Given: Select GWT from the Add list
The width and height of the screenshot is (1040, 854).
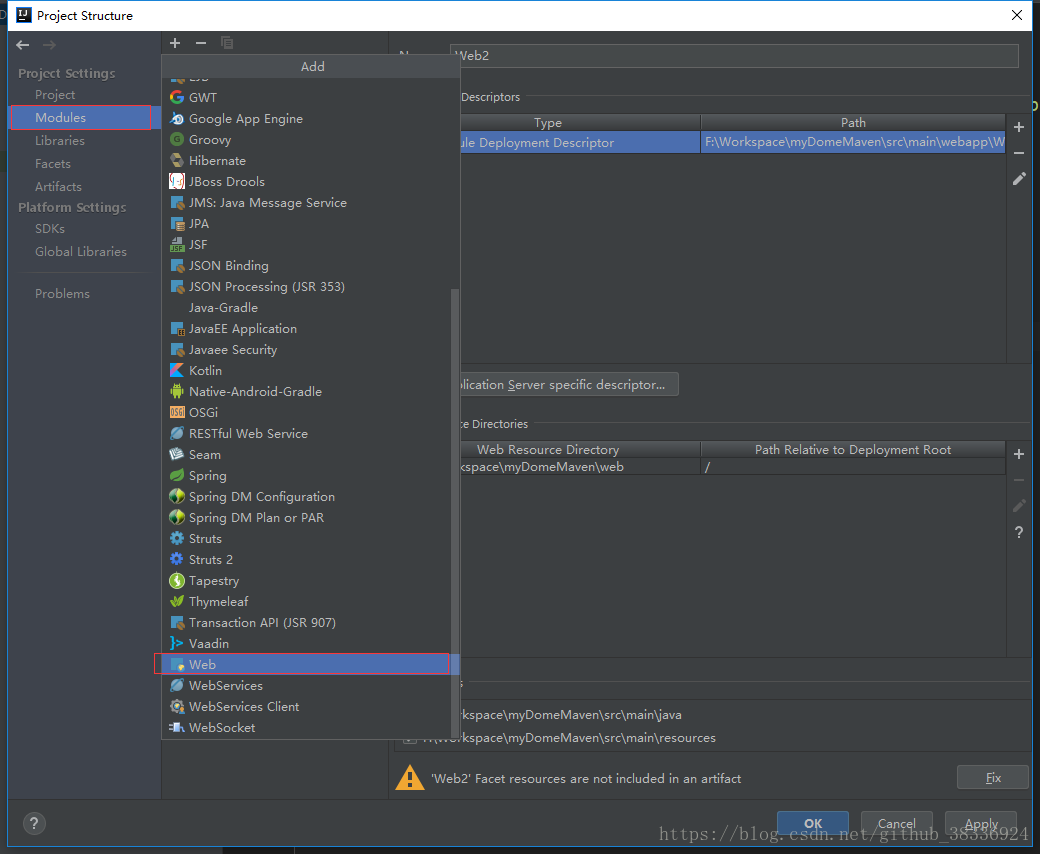Looking at the screenshot, I should click(x=305, y=97).
